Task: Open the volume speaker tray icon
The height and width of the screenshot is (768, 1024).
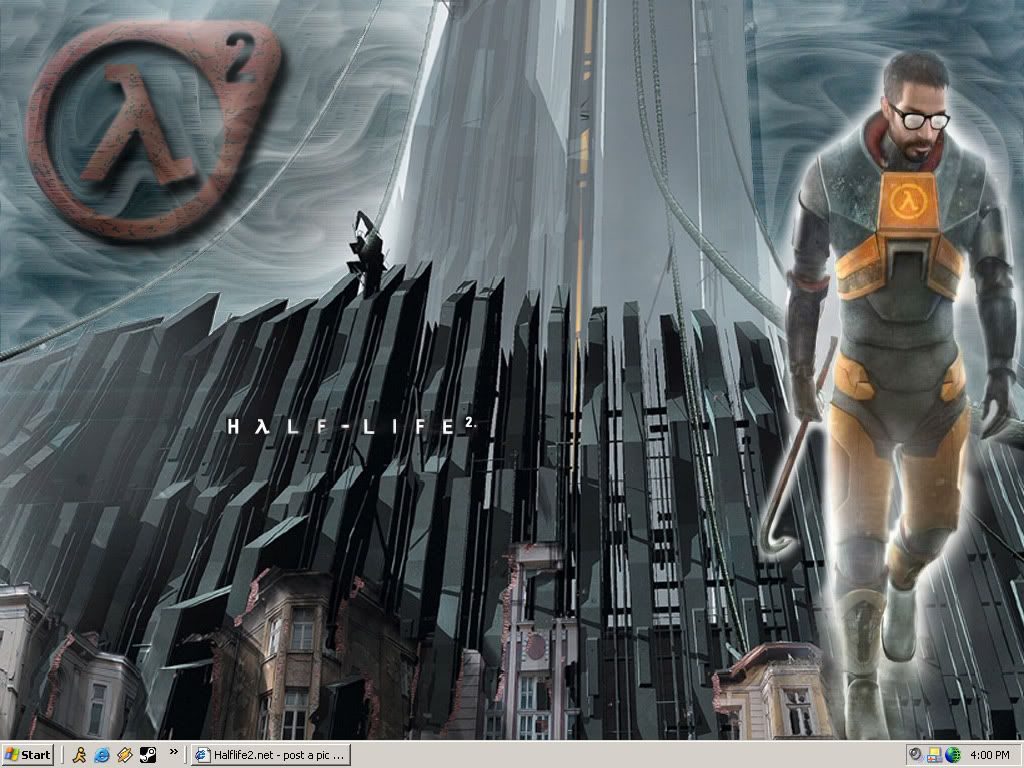Action: point(916,755)
